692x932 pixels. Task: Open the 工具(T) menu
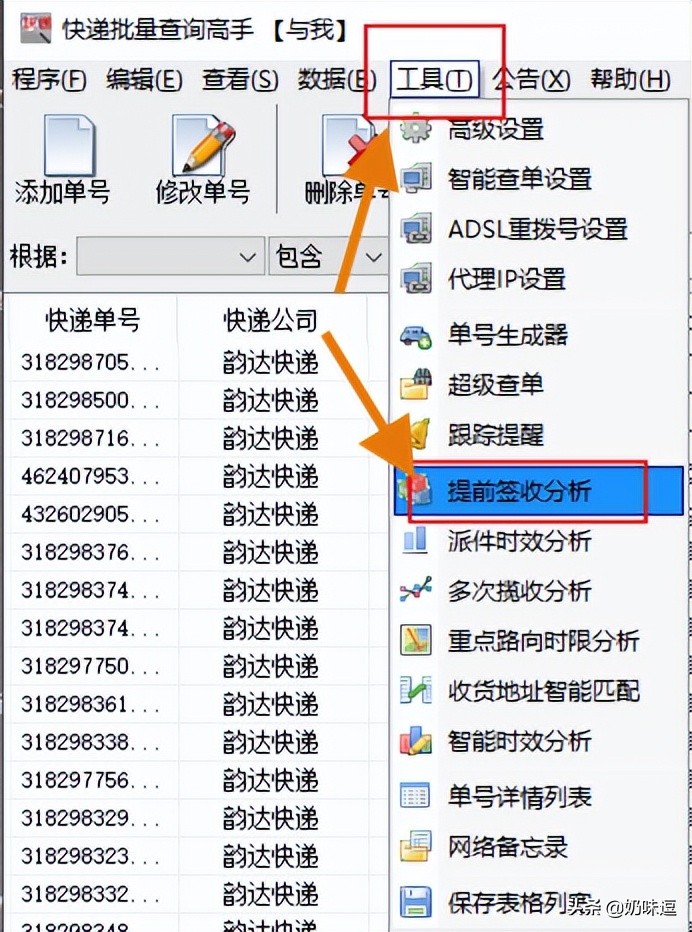435,80
